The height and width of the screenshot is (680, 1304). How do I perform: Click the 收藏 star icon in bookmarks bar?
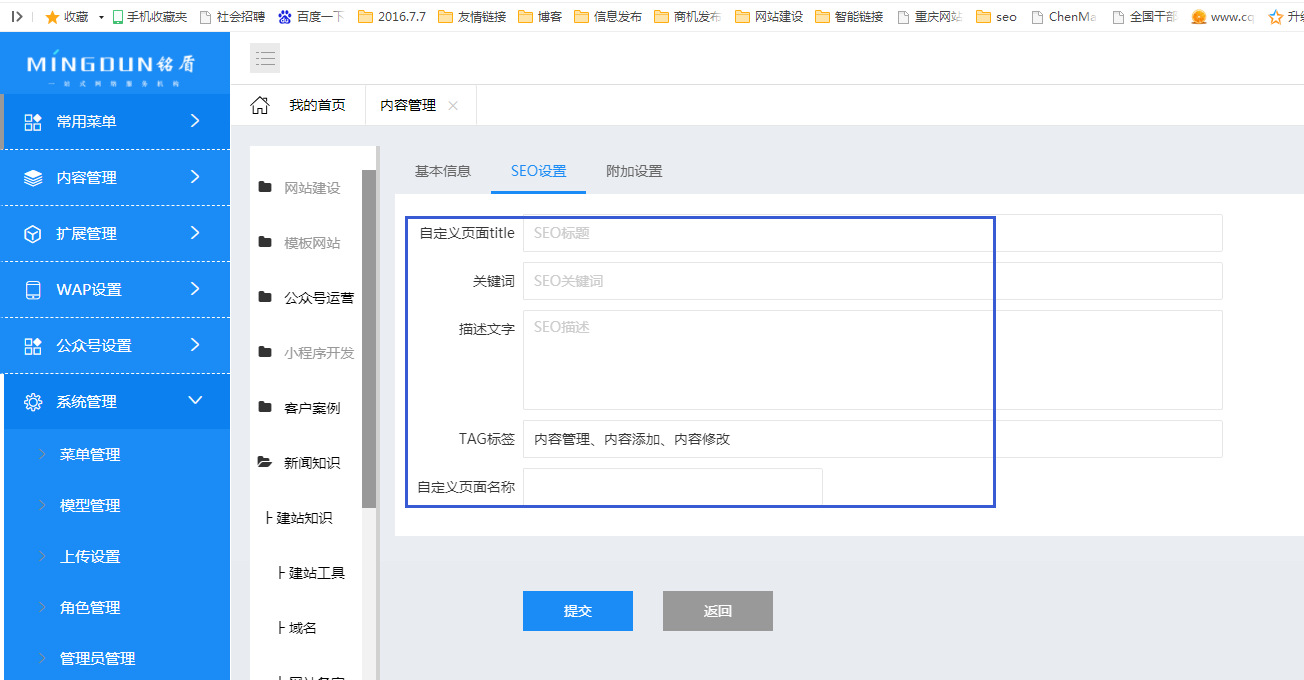point(52,17)
